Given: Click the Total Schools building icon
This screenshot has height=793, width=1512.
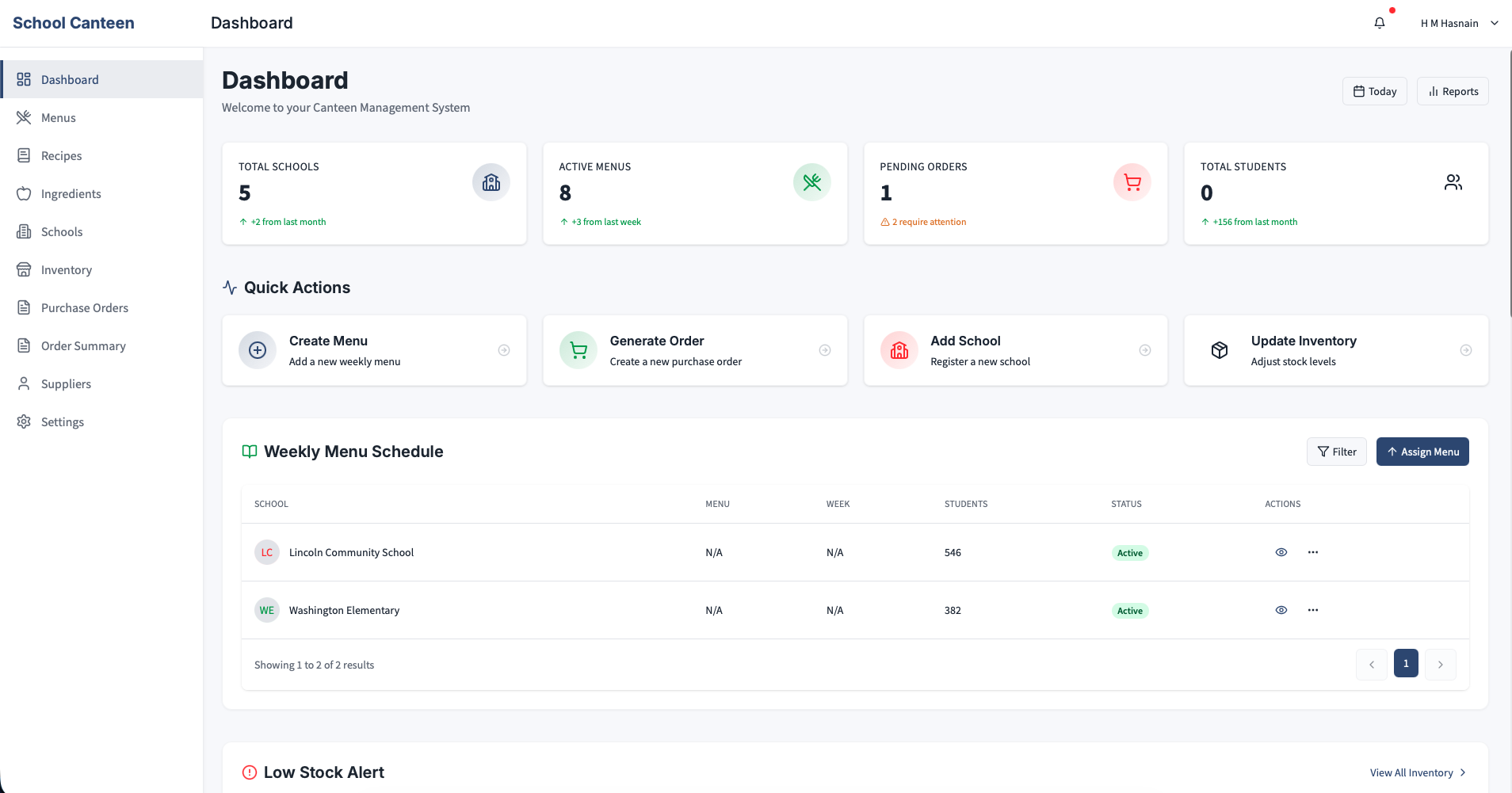Looking at the screenshot, I should [491, 182].
